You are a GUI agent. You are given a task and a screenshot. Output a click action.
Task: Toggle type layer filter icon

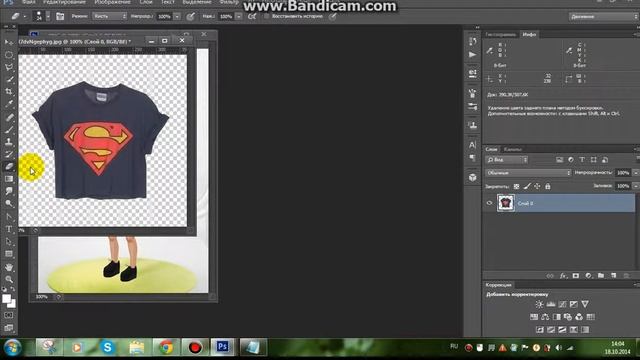(x=582, y=160)
